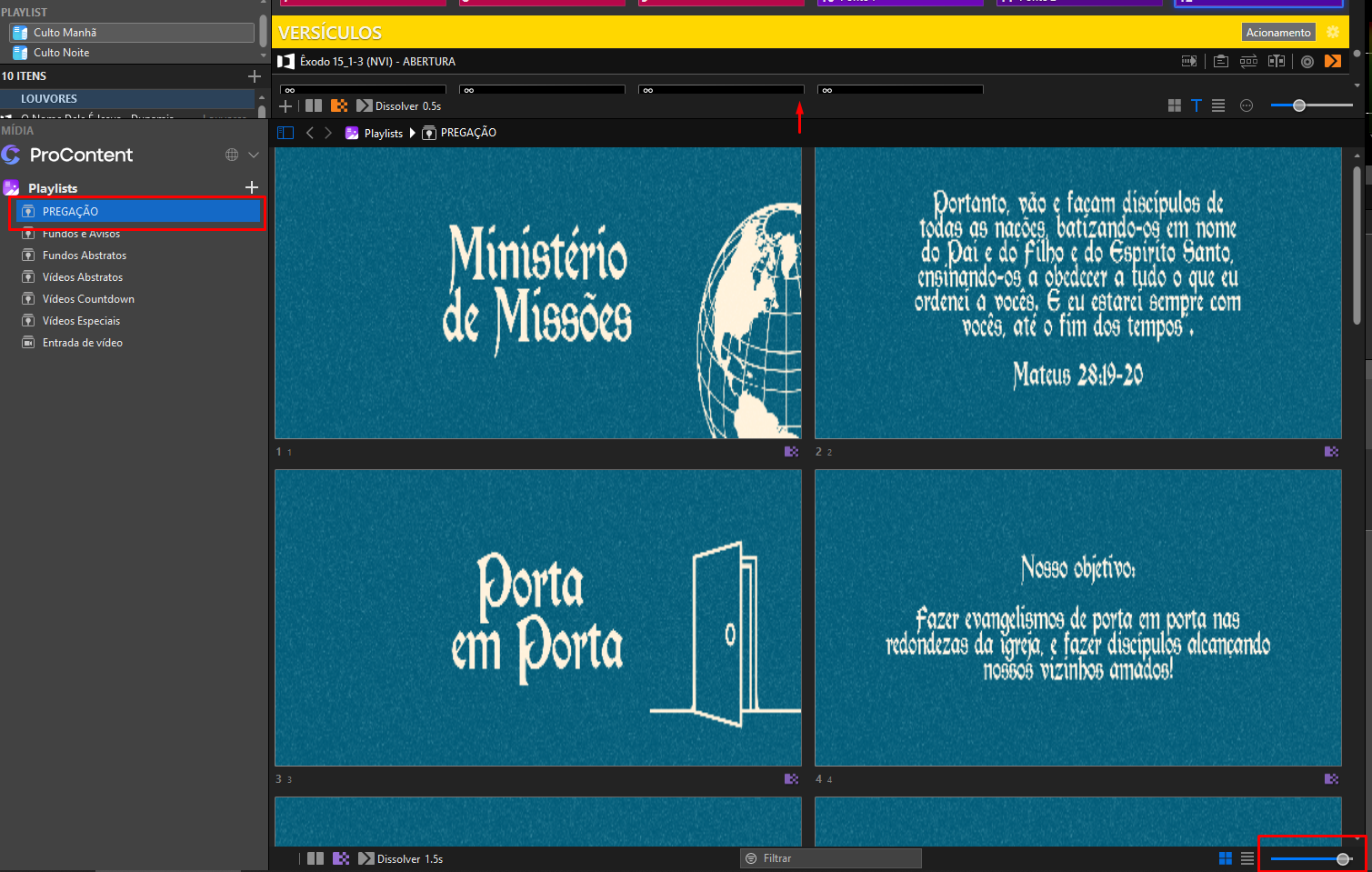Go back with the left chevron

(x=310, y=133)
